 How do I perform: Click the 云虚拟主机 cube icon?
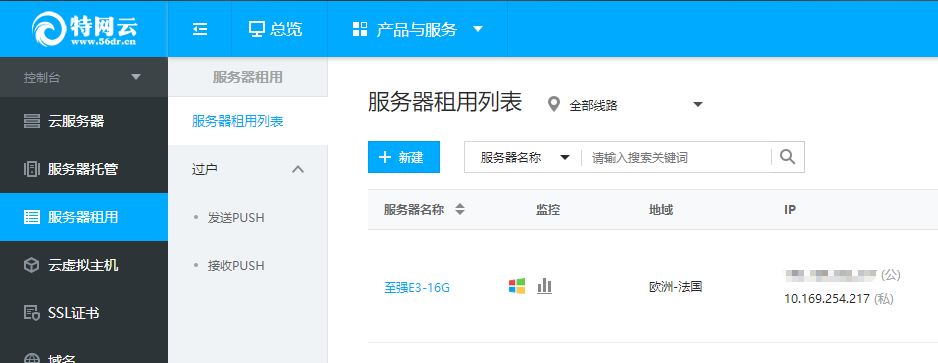32,265
